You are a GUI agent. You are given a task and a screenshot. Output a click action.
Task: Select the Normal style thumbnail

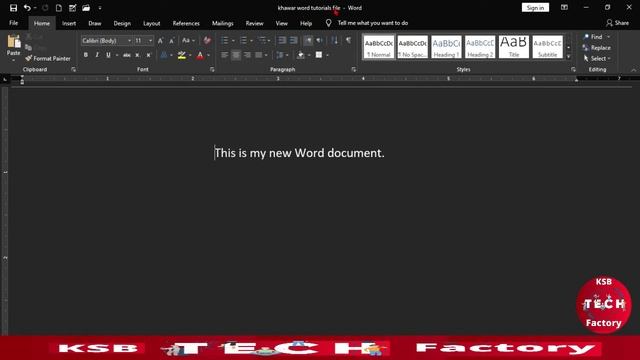tap(379, 47)
